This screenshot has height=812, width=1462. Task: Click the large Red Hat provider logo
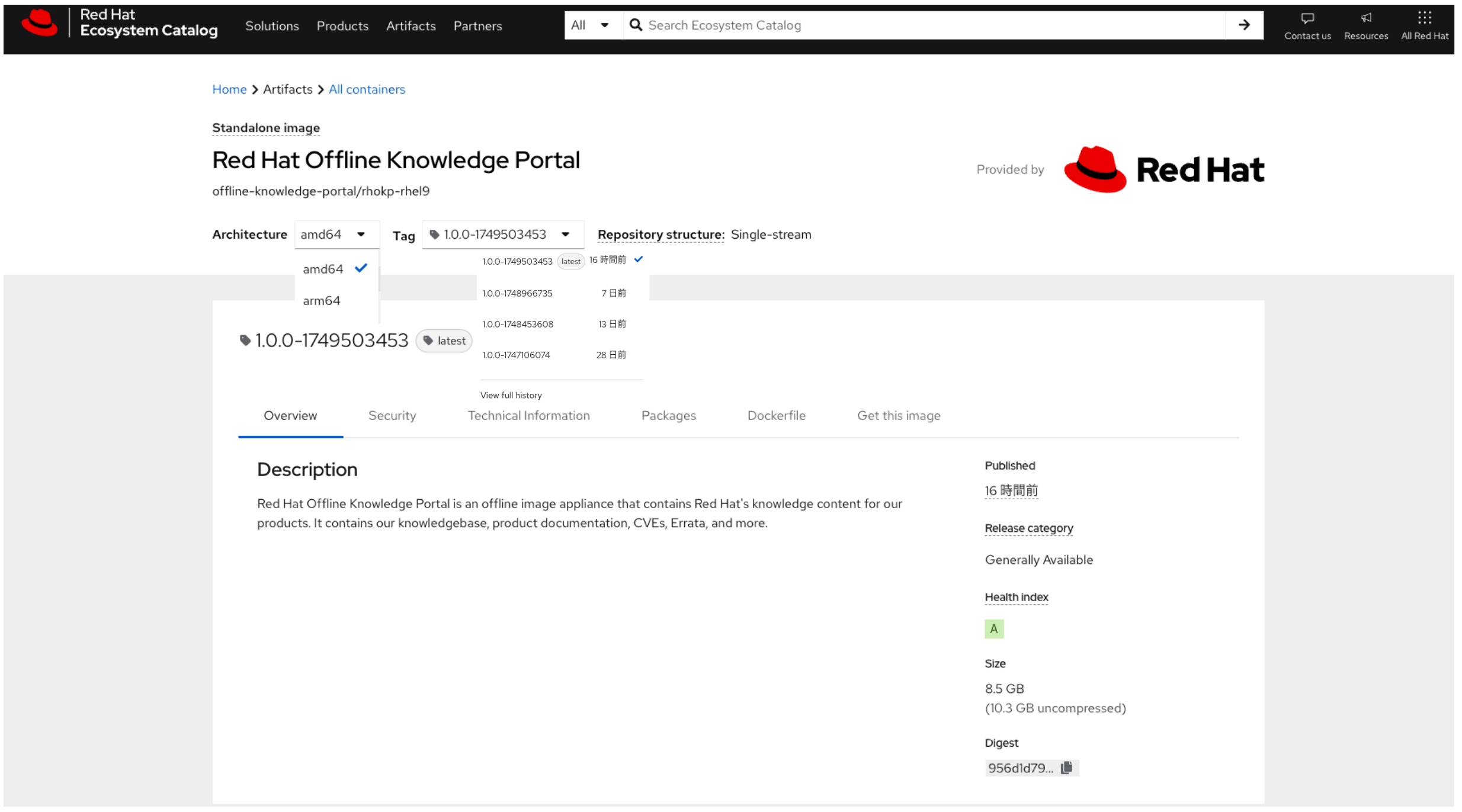coord(1164,169)
